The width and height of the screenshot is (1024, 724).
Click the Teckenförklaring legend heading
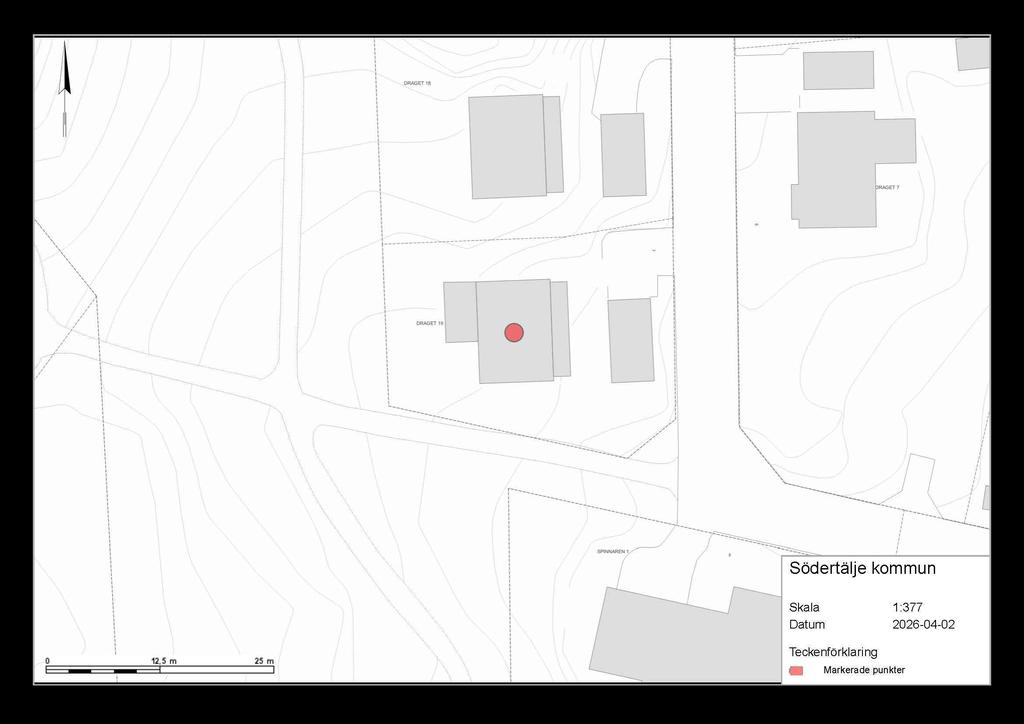833,651
